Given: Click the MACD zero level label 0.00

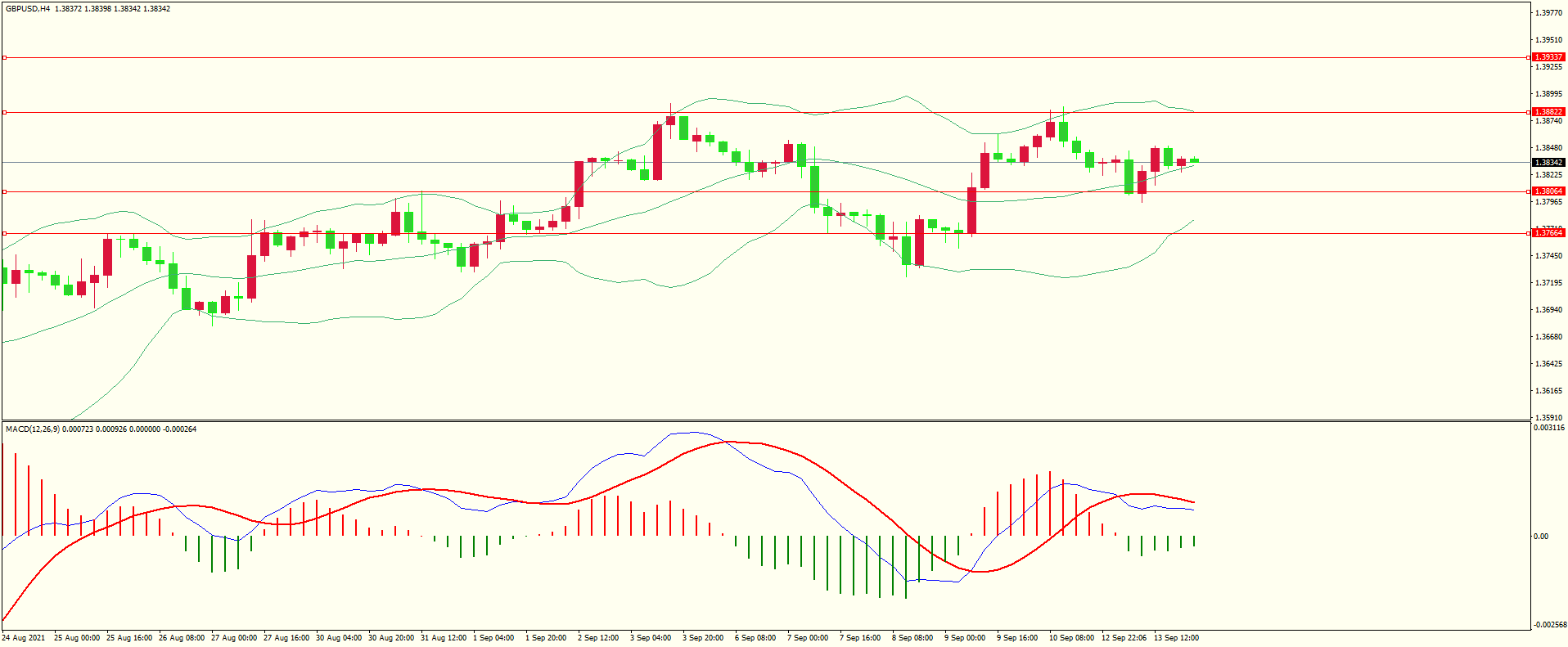Looking at the screenshot, I should pos(1541,537).
